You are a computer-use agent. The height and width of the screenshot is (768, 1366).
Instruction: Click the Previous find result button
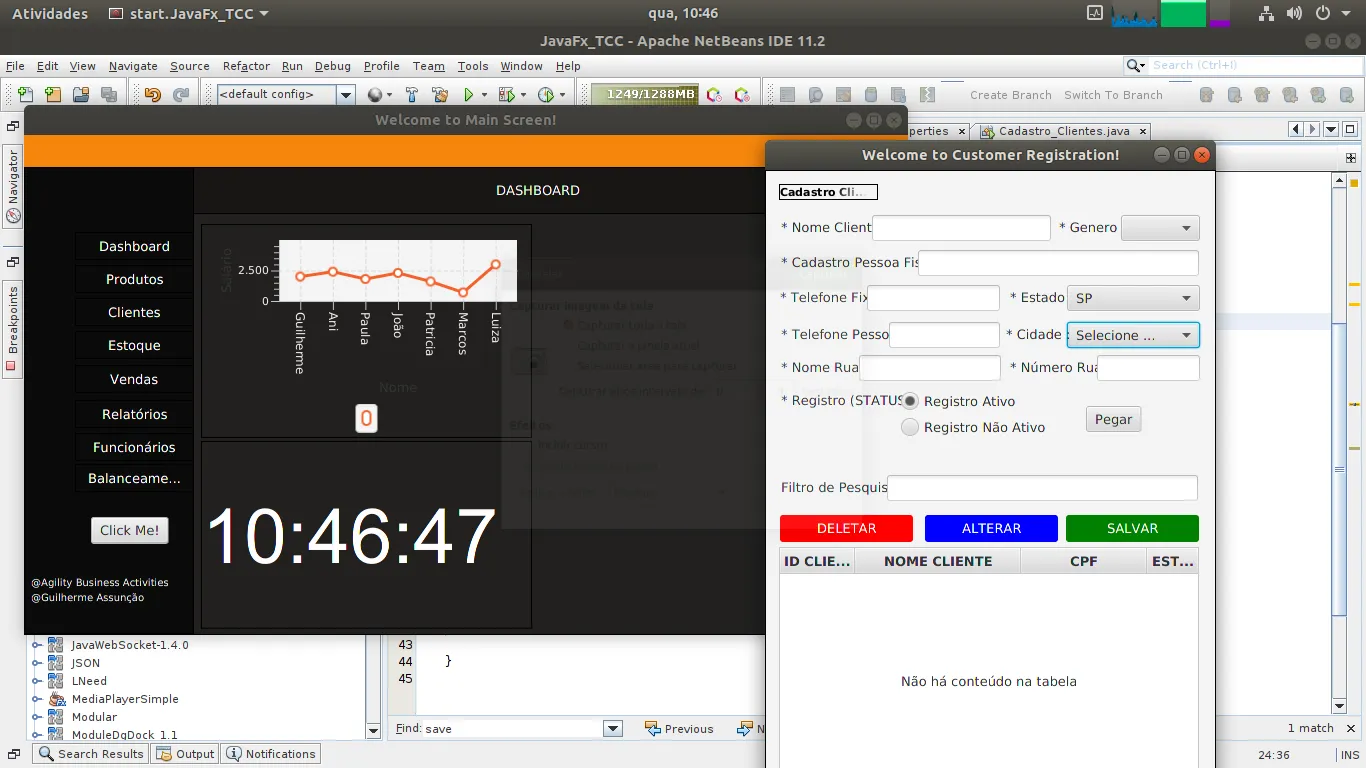(x=679, y=729)
